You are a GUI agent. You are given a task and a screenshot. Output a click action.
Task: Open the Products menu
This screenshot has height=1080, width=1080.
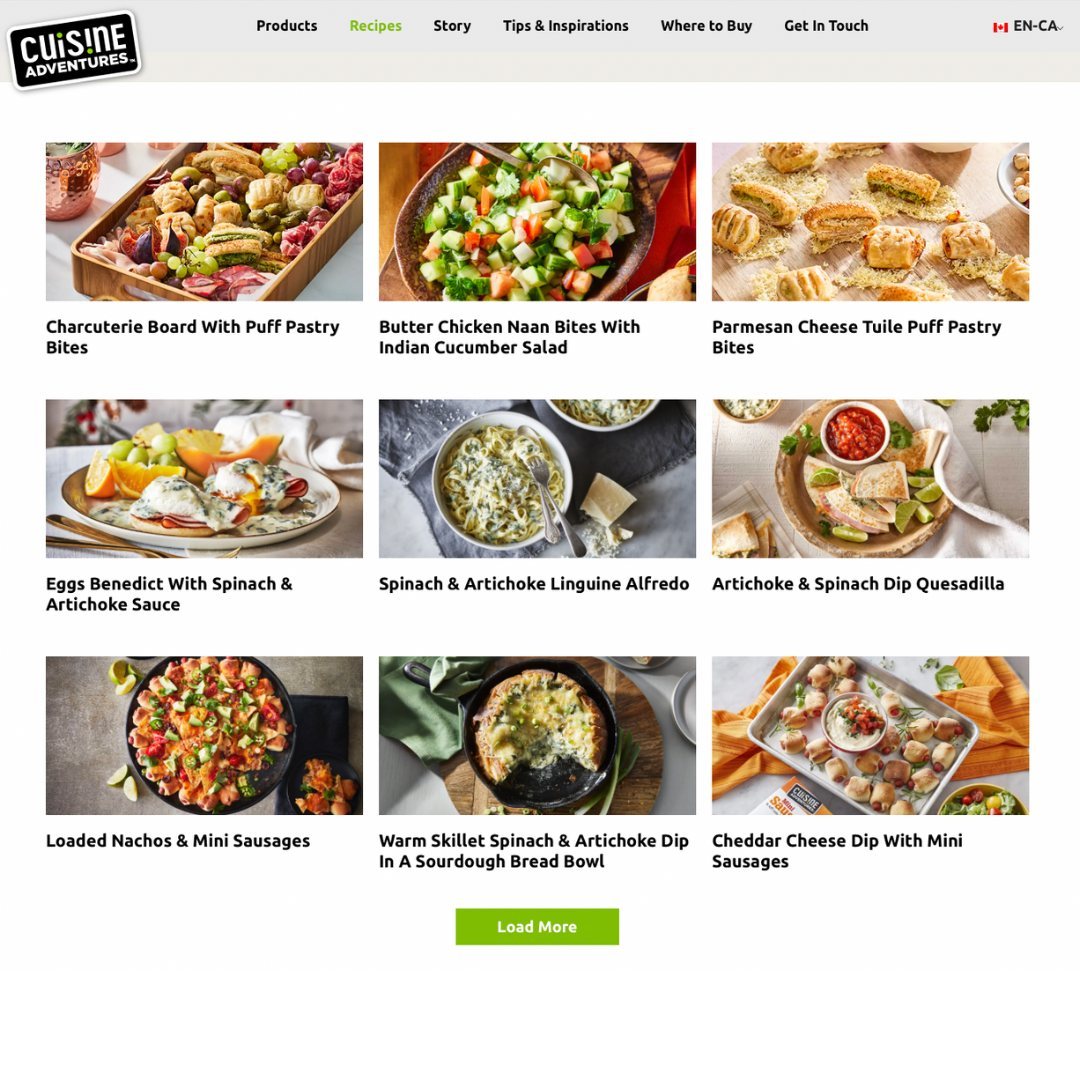coord(287,26)
